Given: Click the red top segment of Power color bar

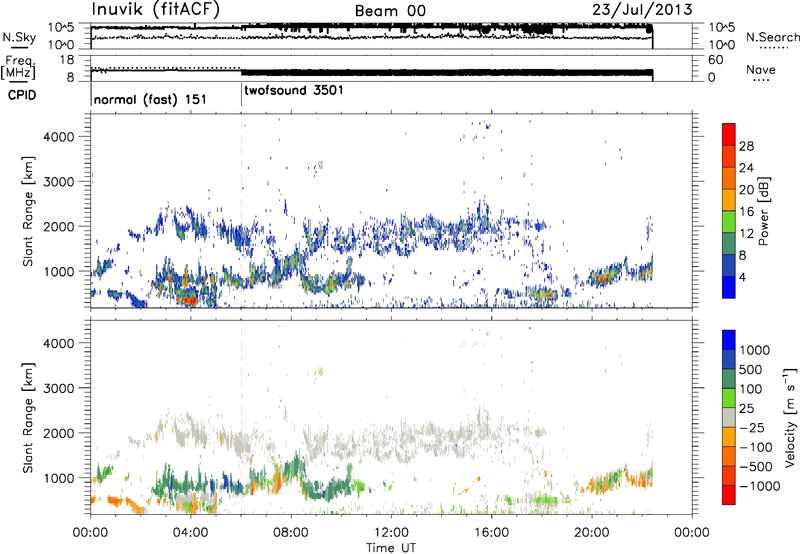Looking at the screenshot, I should click(x=729, y=134).
